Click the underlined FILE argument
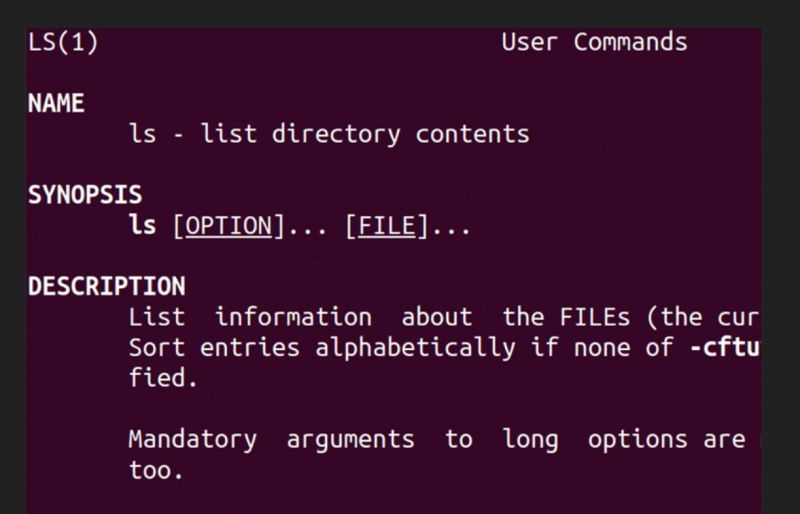Viewport: 800px width, 514px height. click(x=386, y=226)
